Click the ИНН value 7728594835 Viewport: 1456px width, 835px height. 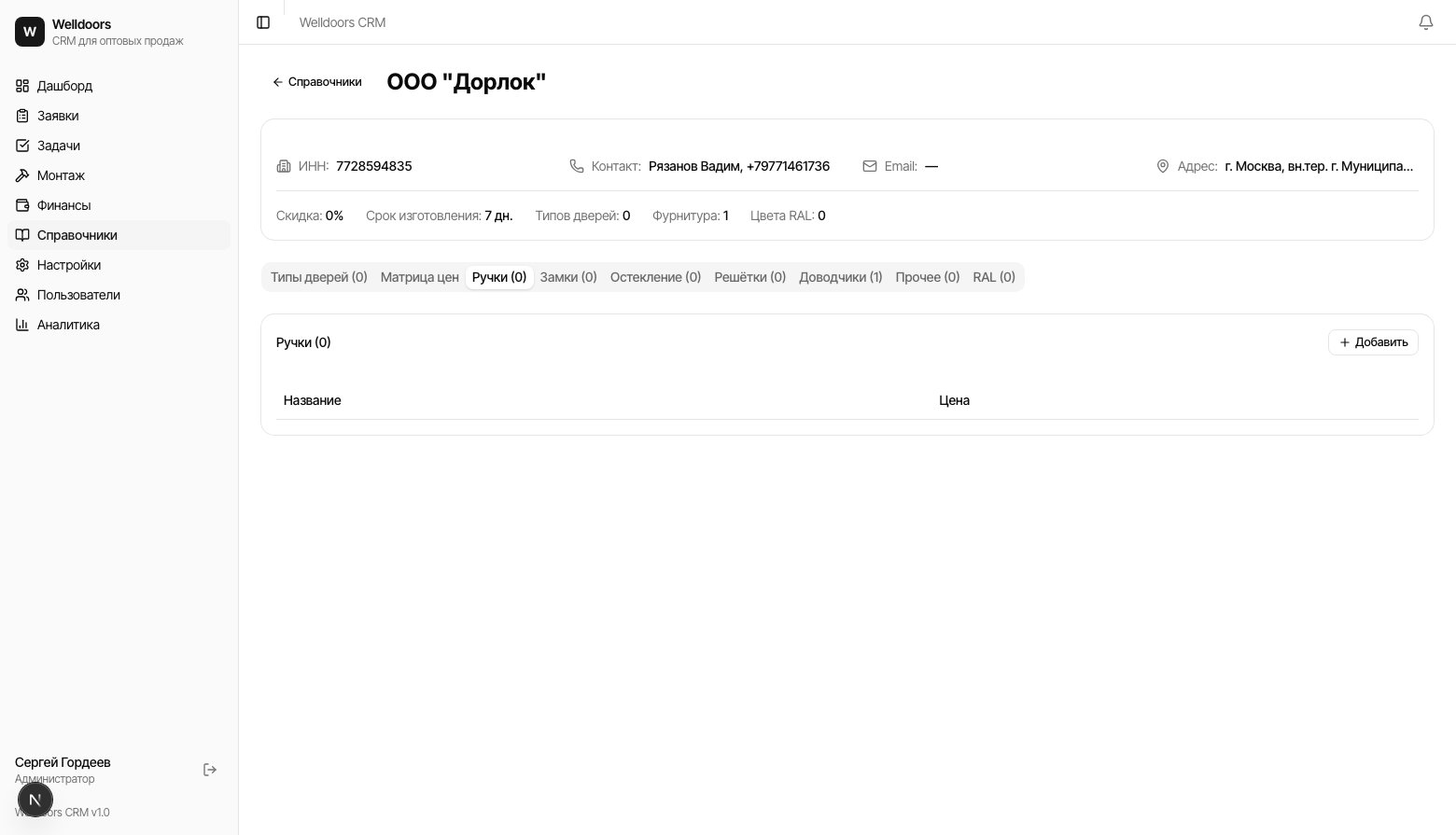374,166
